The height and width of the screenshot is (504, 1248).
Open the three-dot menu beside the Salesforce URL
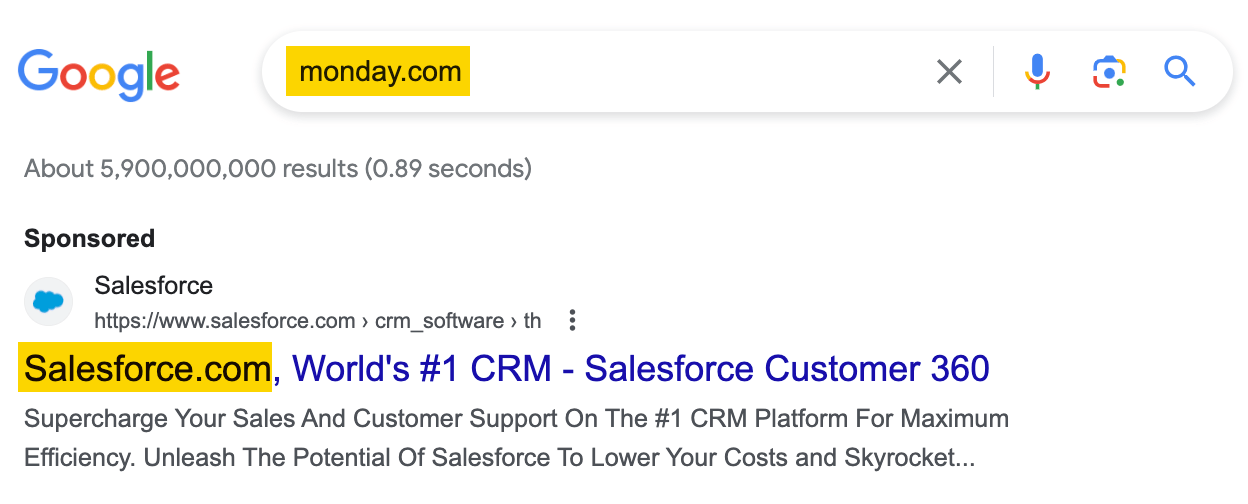(x=572, y=321)
